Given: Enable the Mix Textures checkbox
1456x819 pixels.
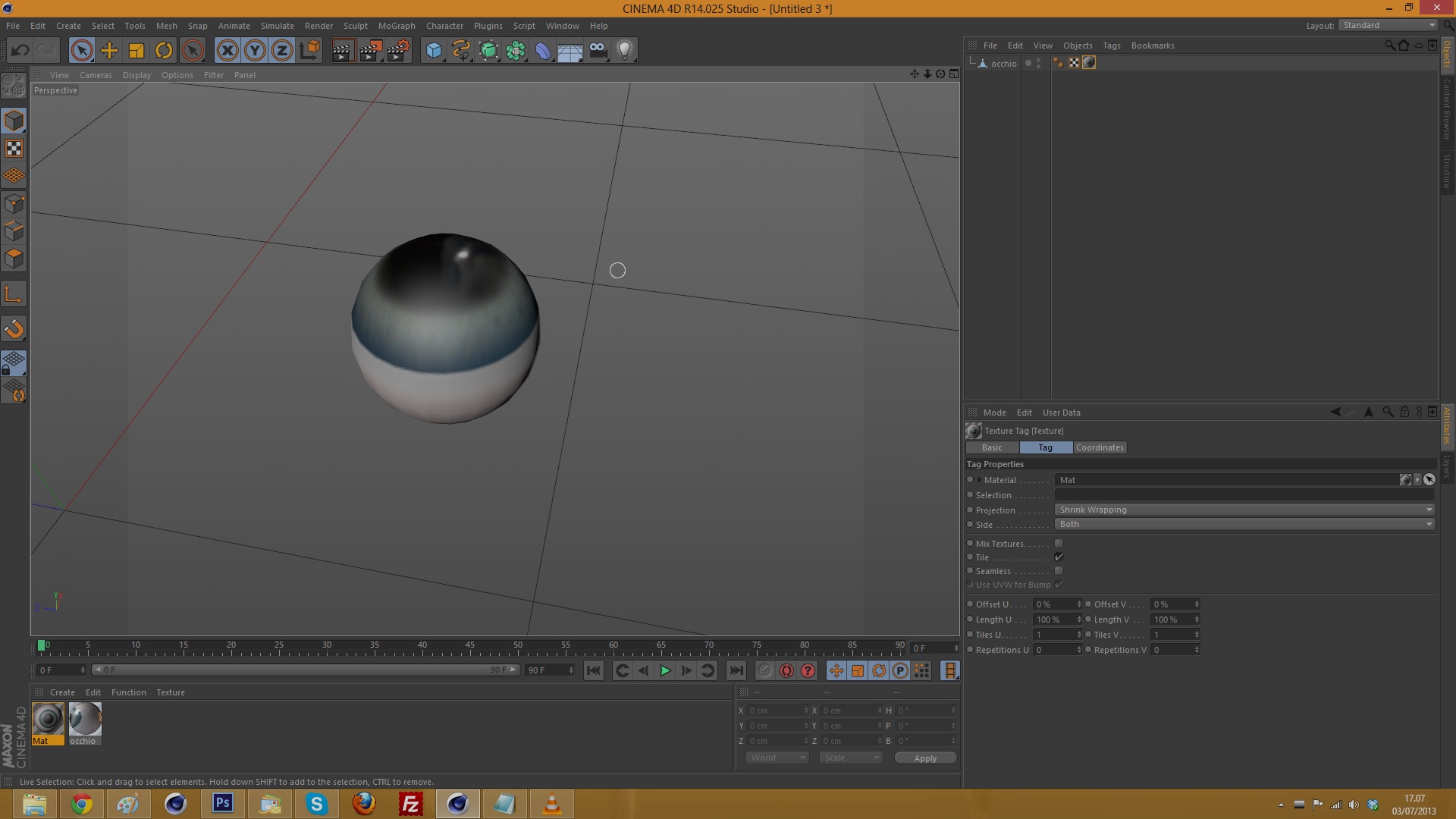Looking at the screenshot, I should tap(1059, 544).
